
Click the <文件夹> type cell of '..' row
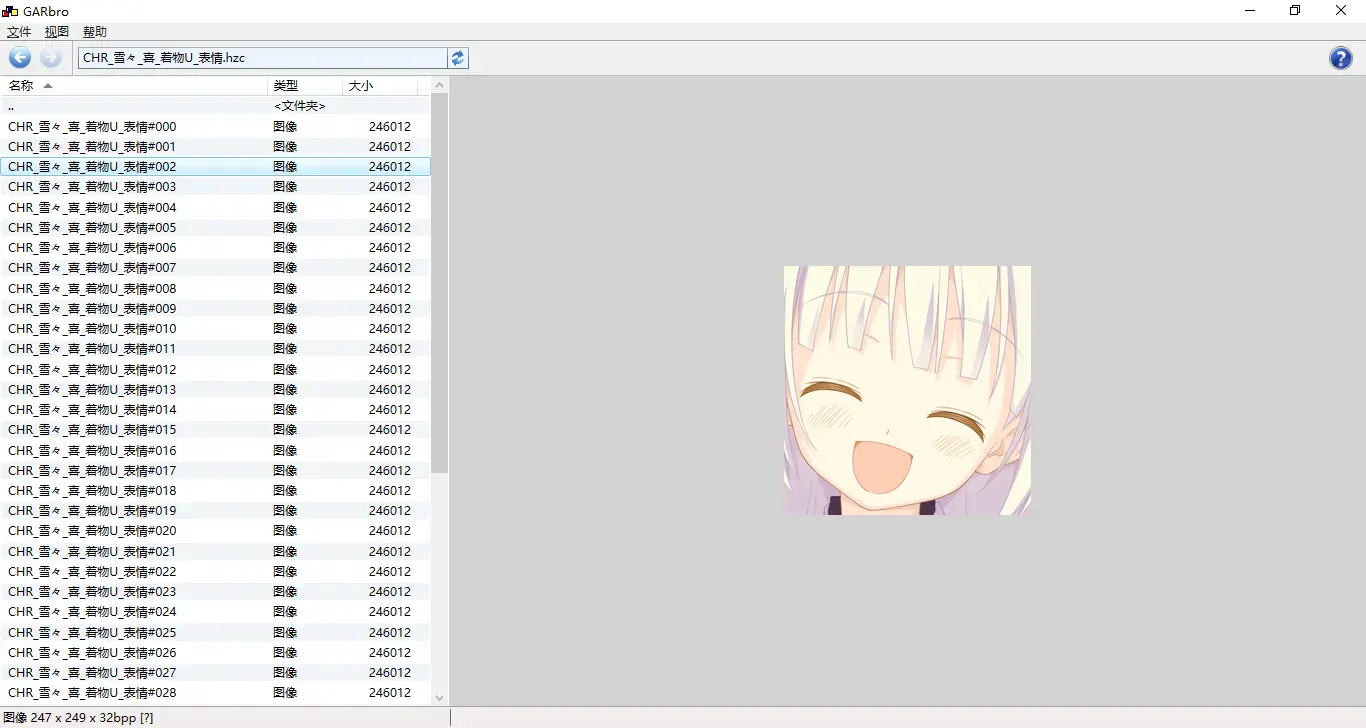point(300,106)
